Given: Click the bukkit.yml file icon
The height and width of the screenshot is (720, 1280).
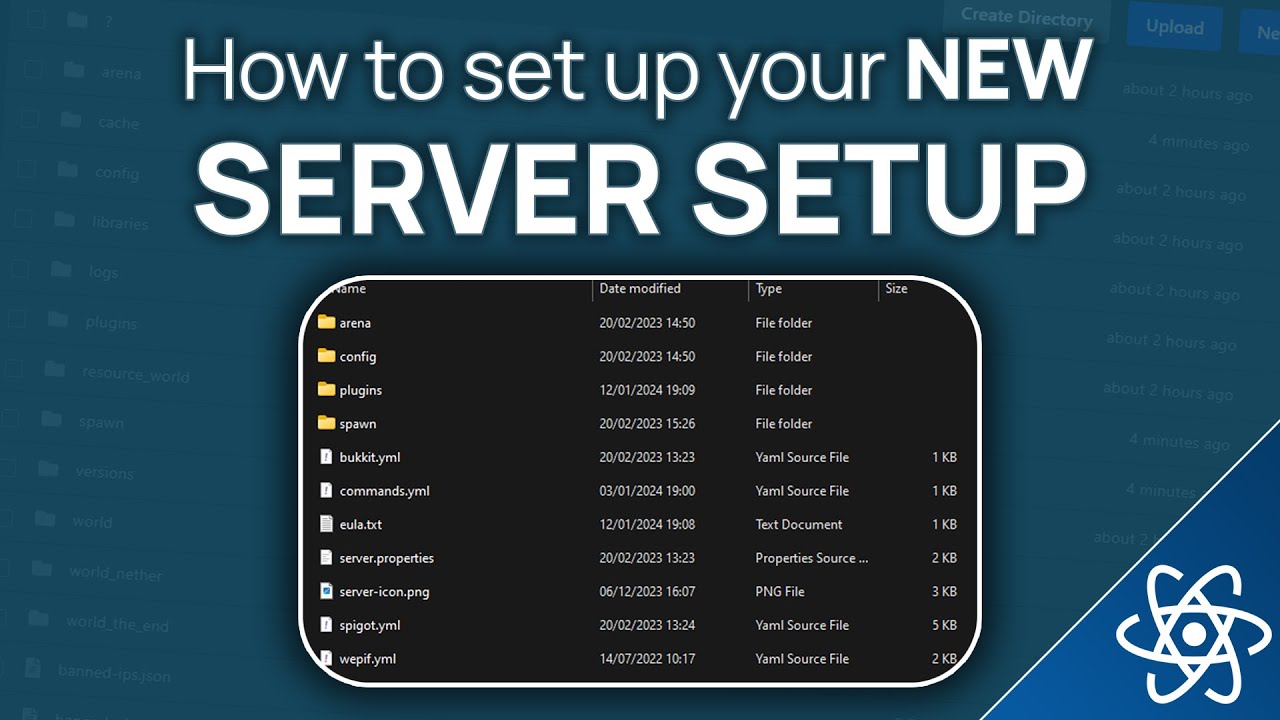Looking at the screenshot, I should click(326, 457).
